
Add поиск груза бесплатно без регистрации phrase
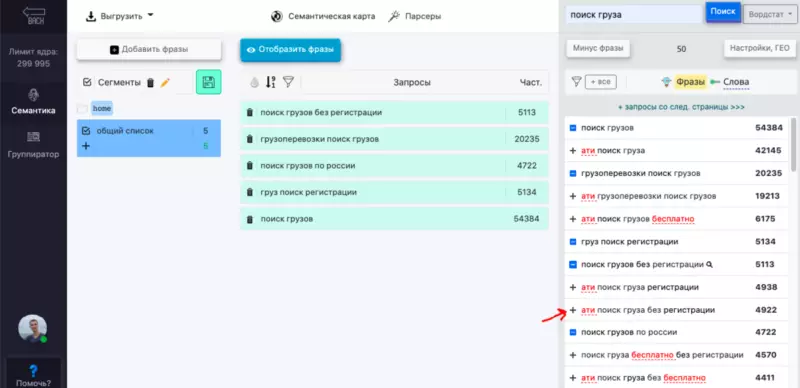572,355
